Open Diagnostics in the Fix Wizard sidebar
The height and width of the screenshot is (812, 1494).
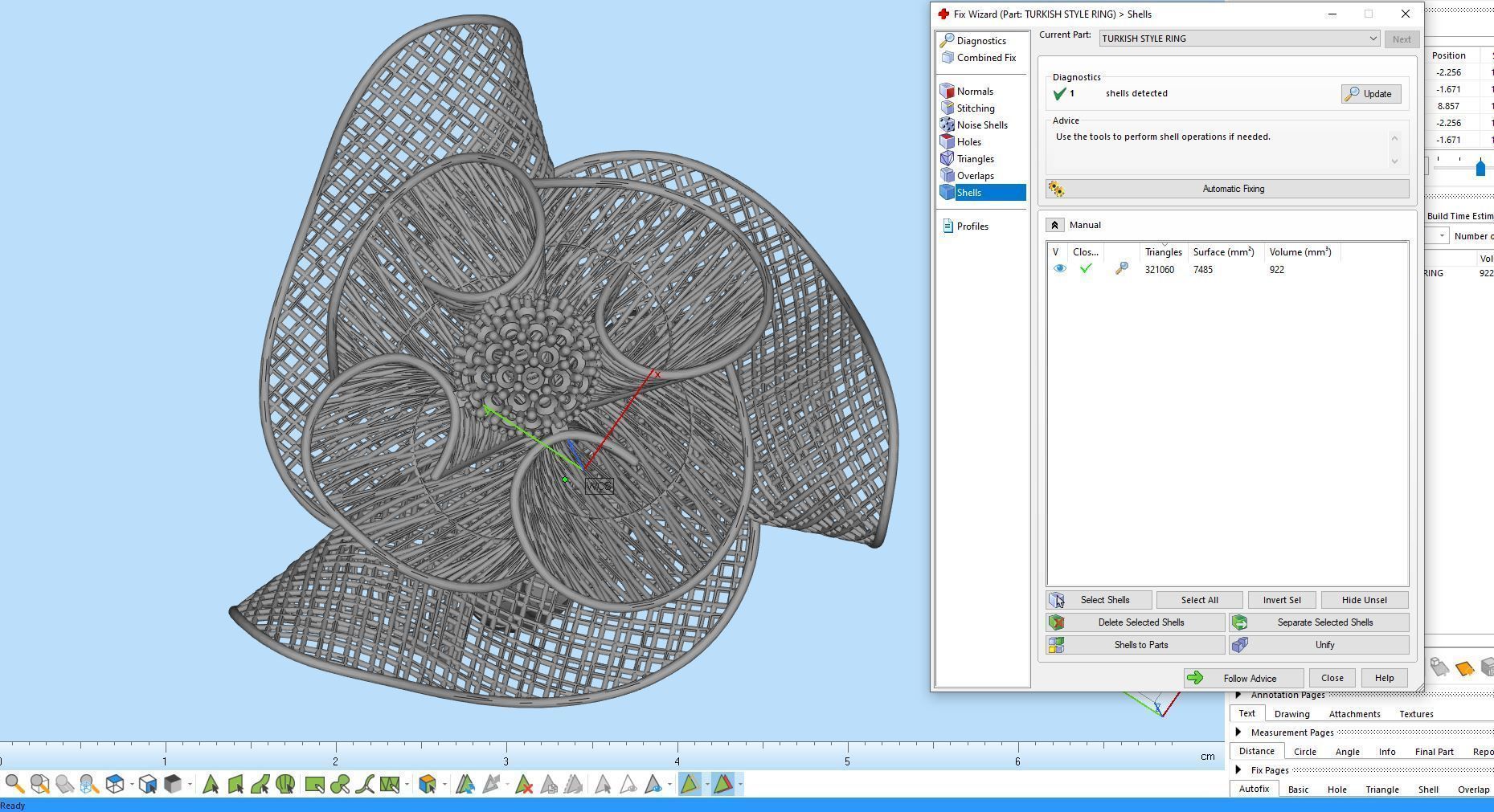tap(980, 41)
